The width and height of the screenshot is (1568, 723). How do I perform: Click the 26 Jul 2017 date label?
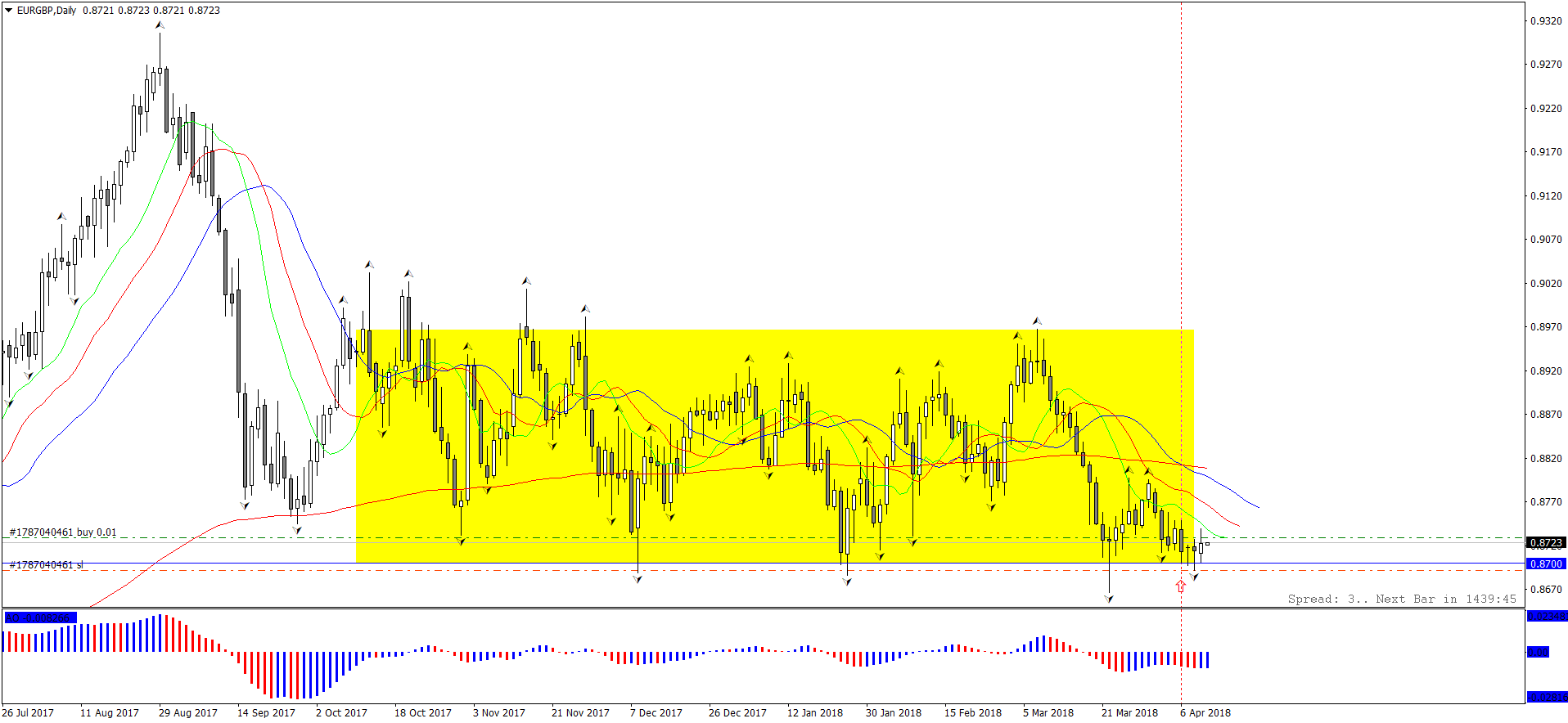pos(29,713)
